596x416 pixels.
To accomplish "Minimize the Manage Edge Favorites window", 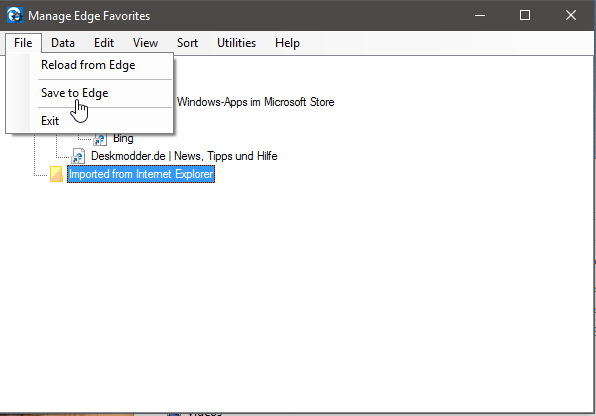I will click(x=480, y=15).
